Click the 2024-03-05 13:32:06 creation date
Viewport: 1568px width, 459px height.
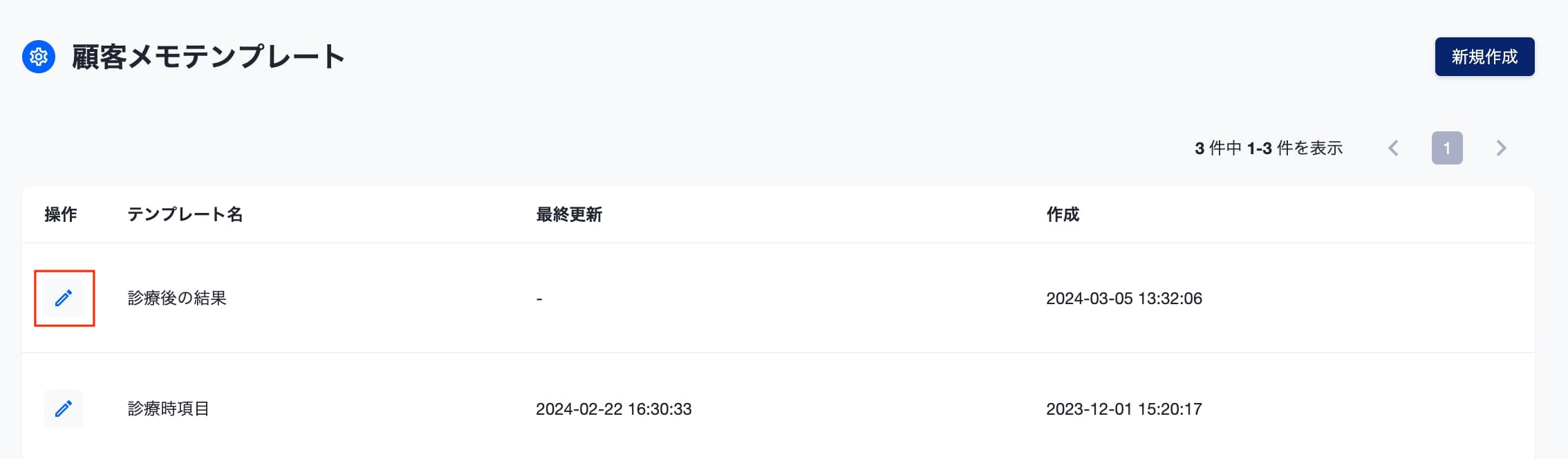(1124, 298)
